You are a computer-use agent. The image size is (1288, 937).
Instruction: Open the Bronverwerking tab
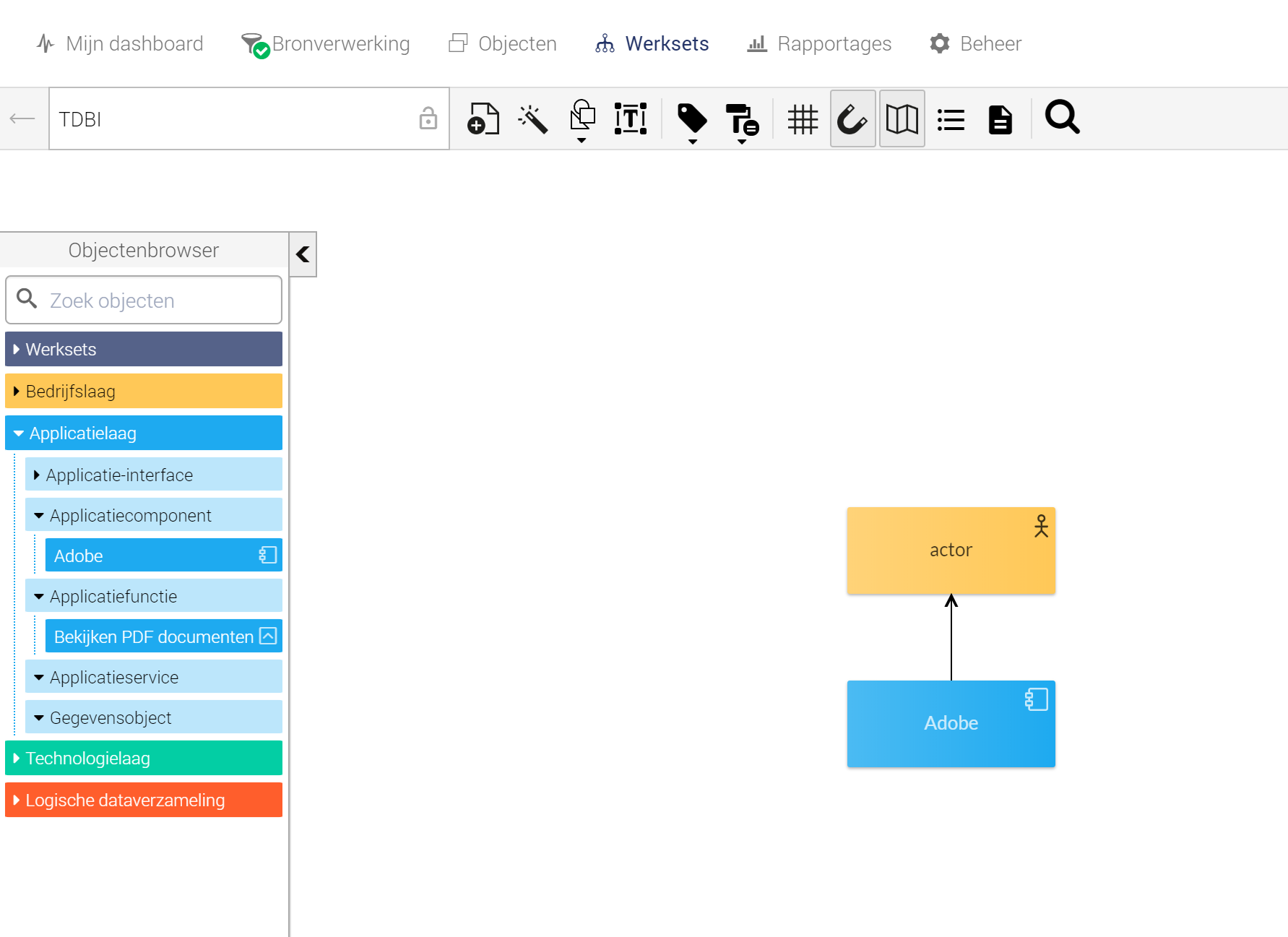pyautogui.click(x=325, y=44)
